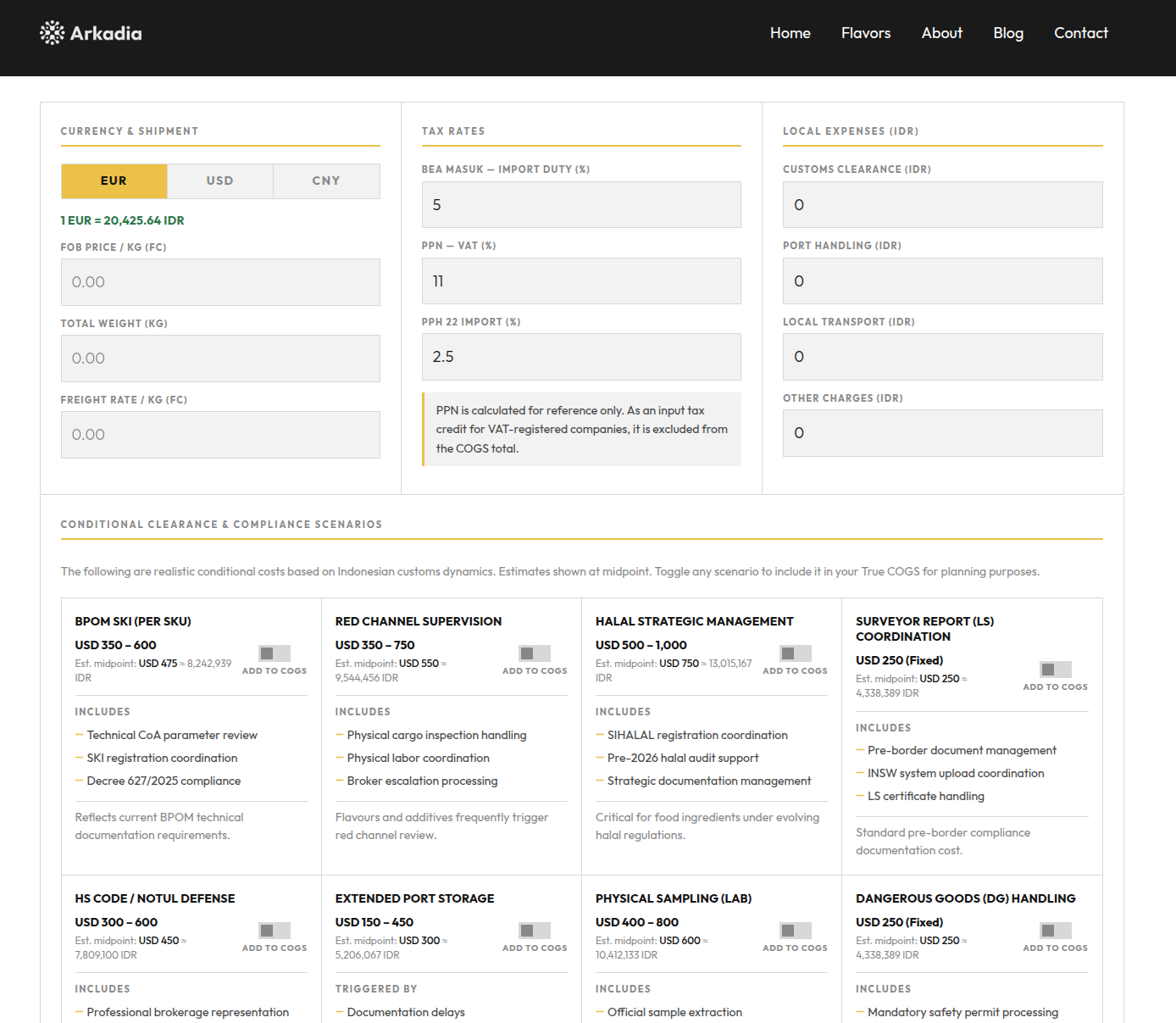Screen dimensions: 1176x1023
Task: Click the 1 EUR = 20,425.64 IDR rate text
Action: [x=122, y=220]
